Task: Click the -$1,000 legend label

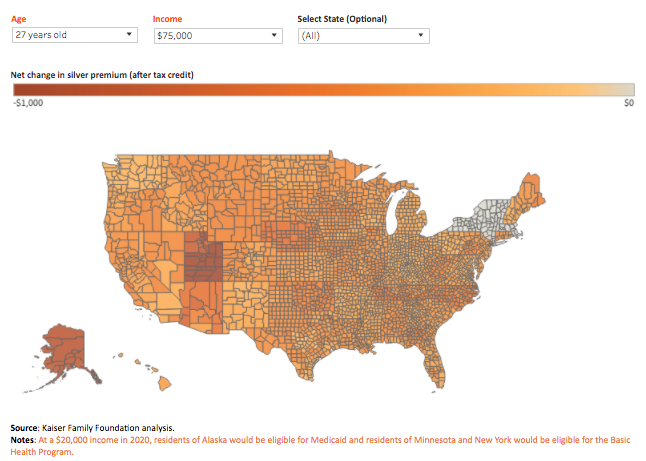Action: click(27, 103)
